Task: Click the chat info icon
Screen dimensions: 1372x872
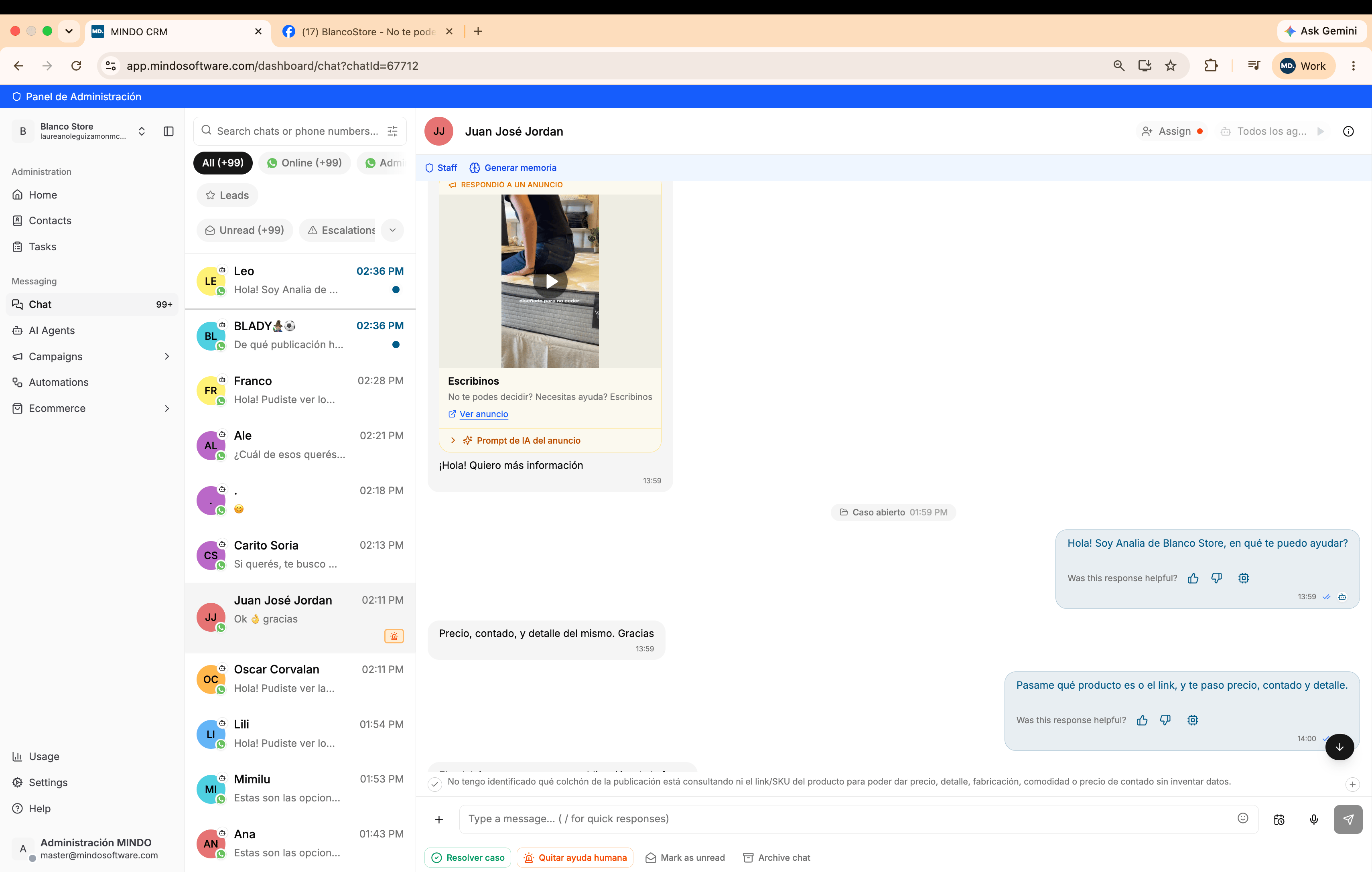Action: pyautogui.click(x=1348, y=132)
